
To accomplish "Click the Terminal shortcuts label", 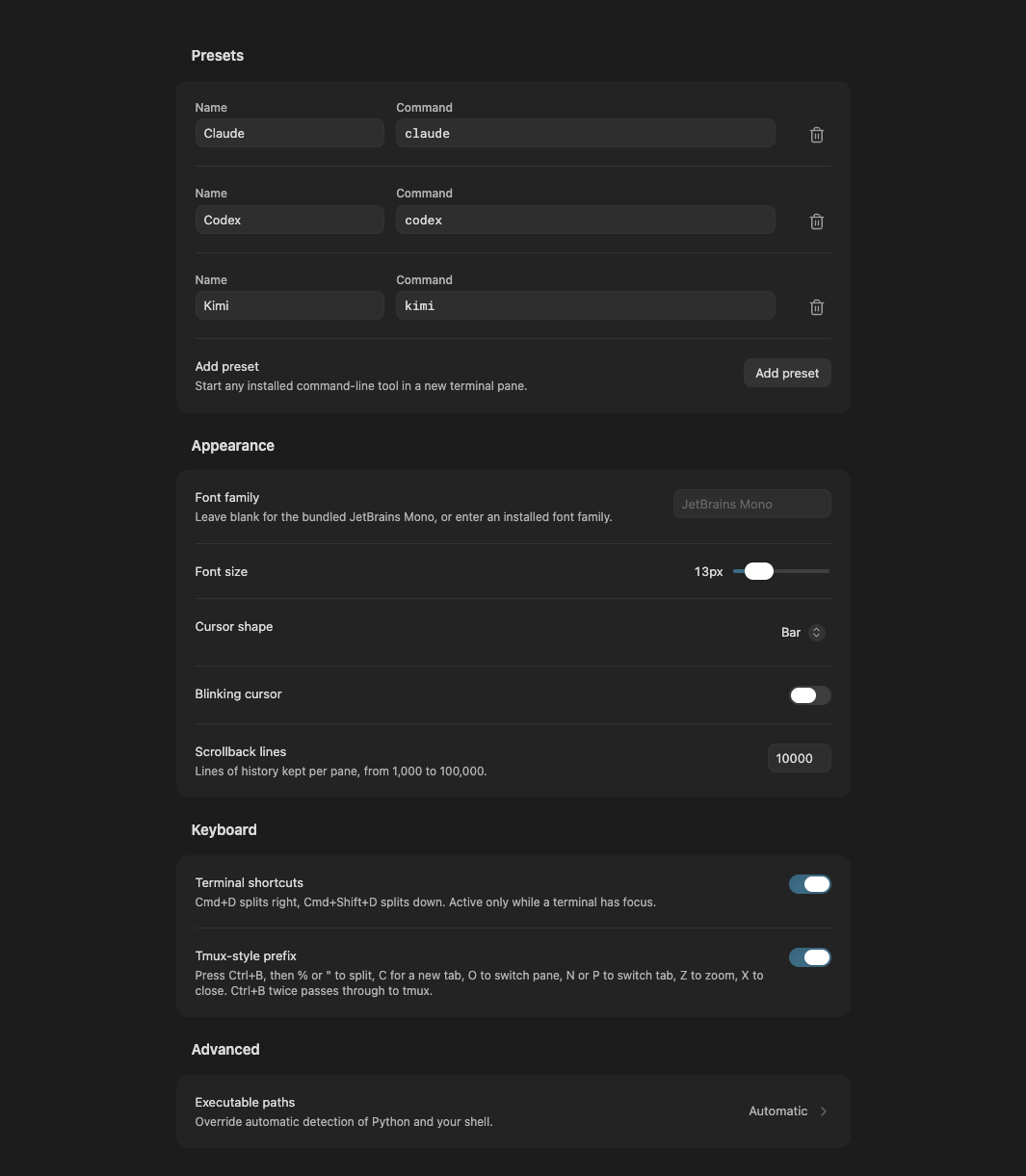I will (250, 883).
